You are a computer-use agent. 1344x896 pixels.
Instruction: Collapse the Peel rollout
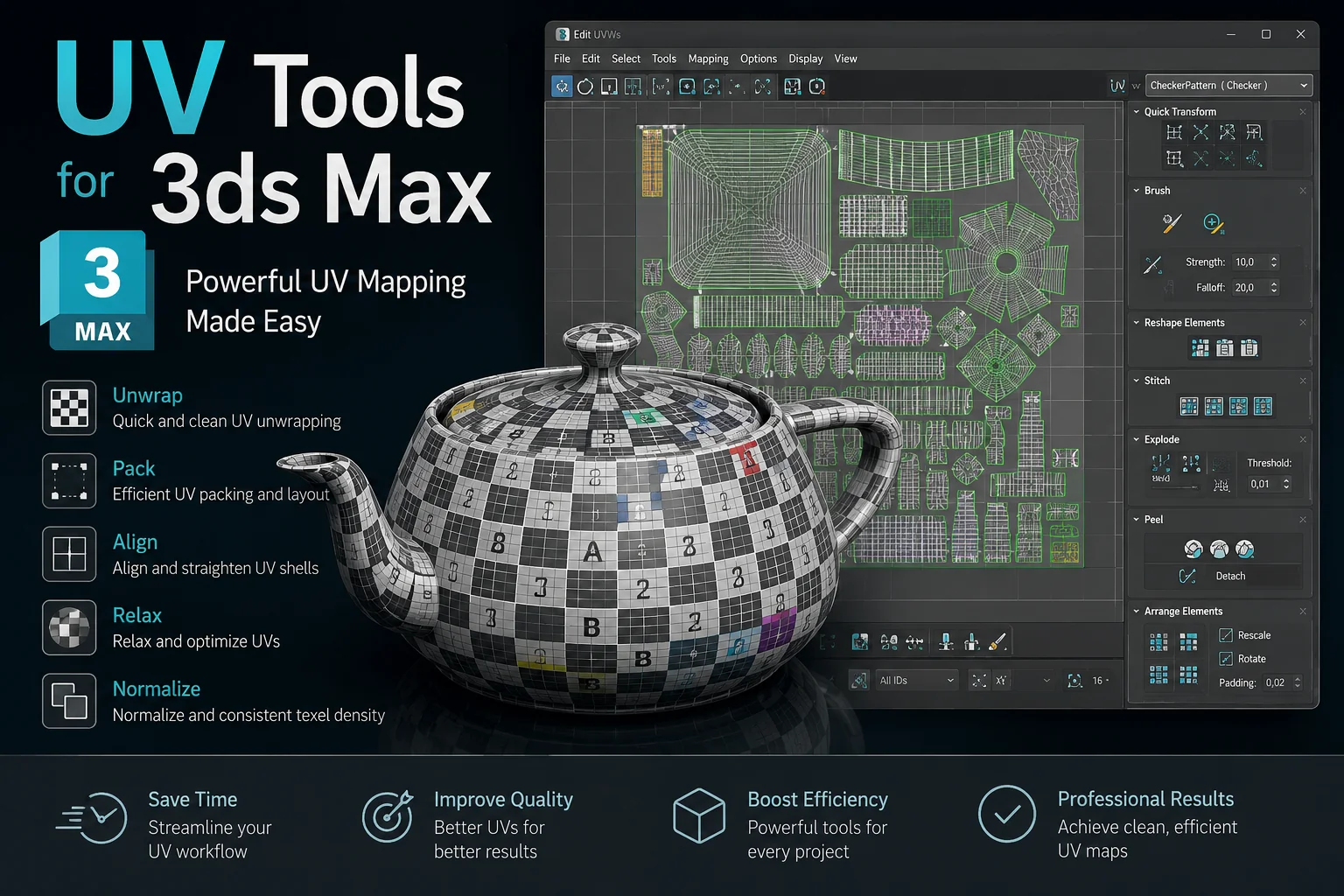(x=1137, y=519)
